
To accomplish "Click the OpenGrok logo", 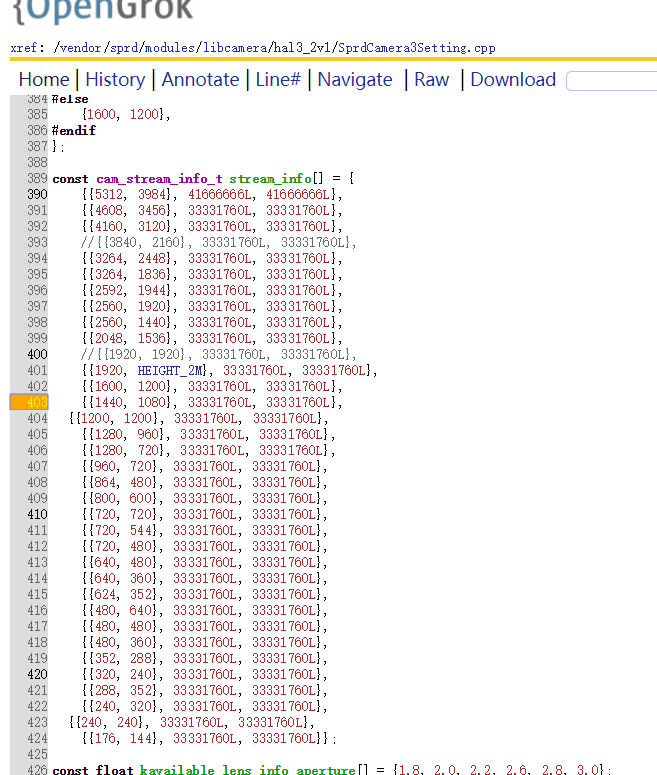I will pos(103,10).
